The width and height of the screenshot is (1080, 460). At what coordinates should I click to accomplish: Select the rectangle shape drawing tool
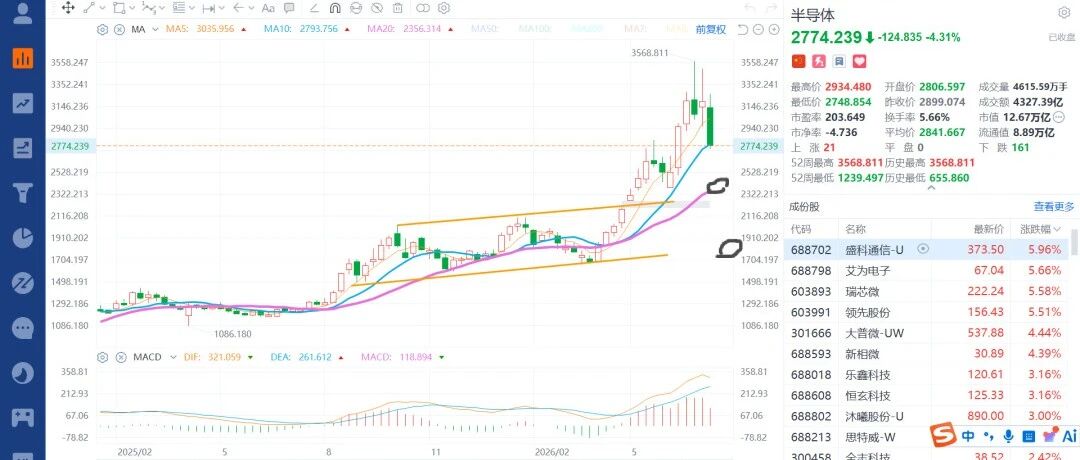(119, 8)
